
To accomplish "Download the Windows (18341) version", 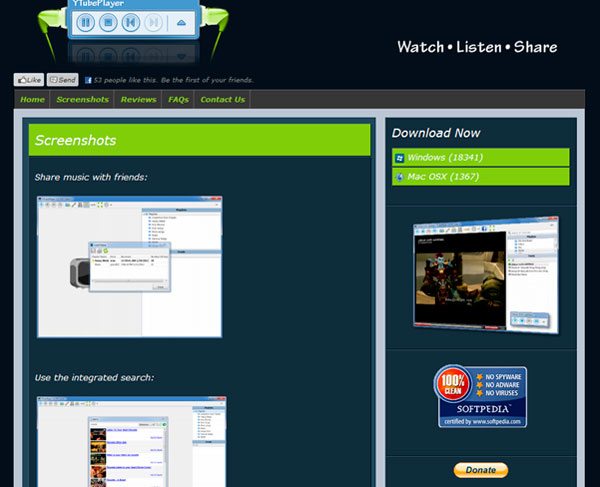I will pyautogui.click(x=445, y=158).
